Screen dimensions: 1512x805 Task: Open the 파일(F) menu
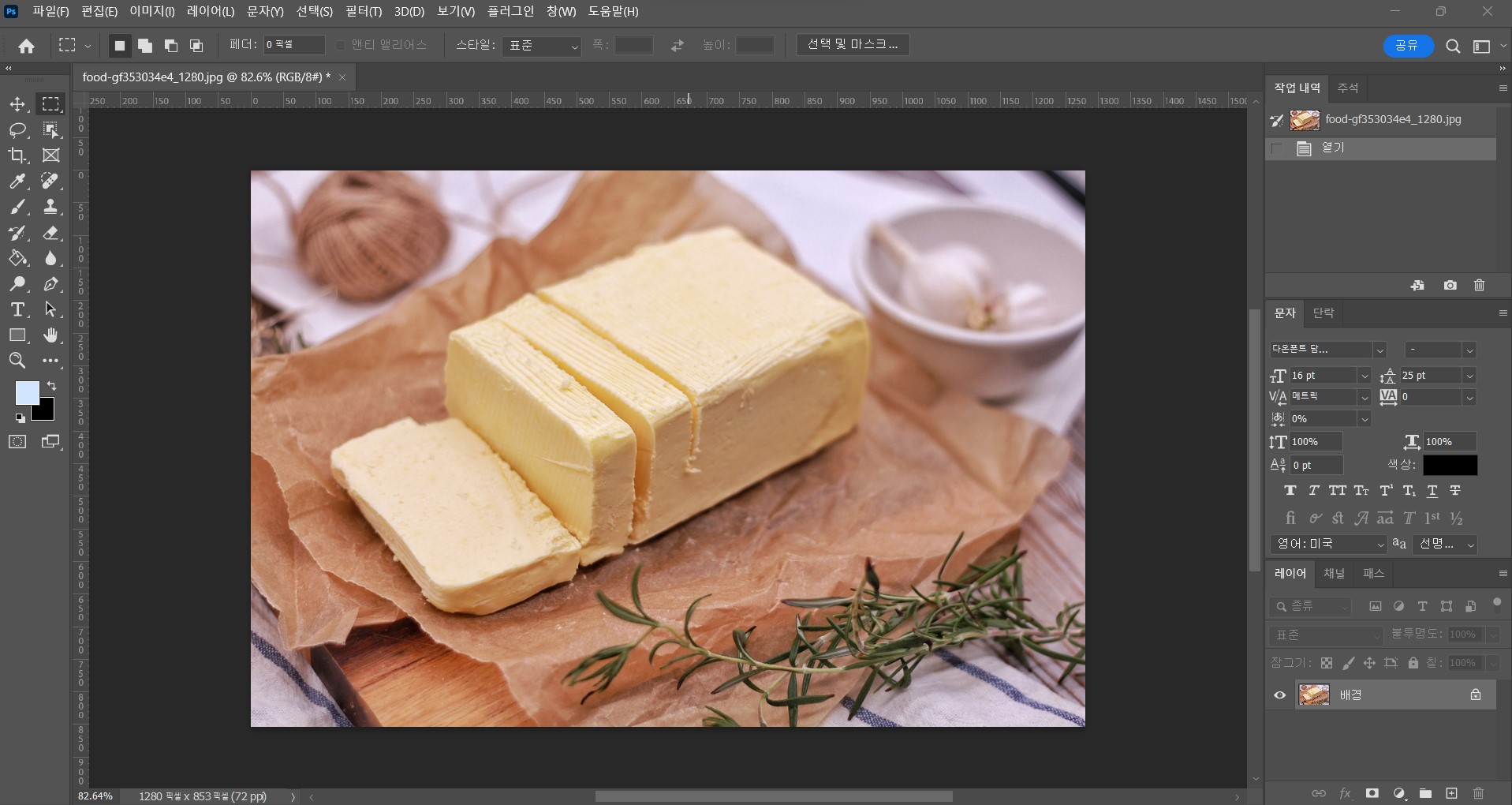[50, 12]
